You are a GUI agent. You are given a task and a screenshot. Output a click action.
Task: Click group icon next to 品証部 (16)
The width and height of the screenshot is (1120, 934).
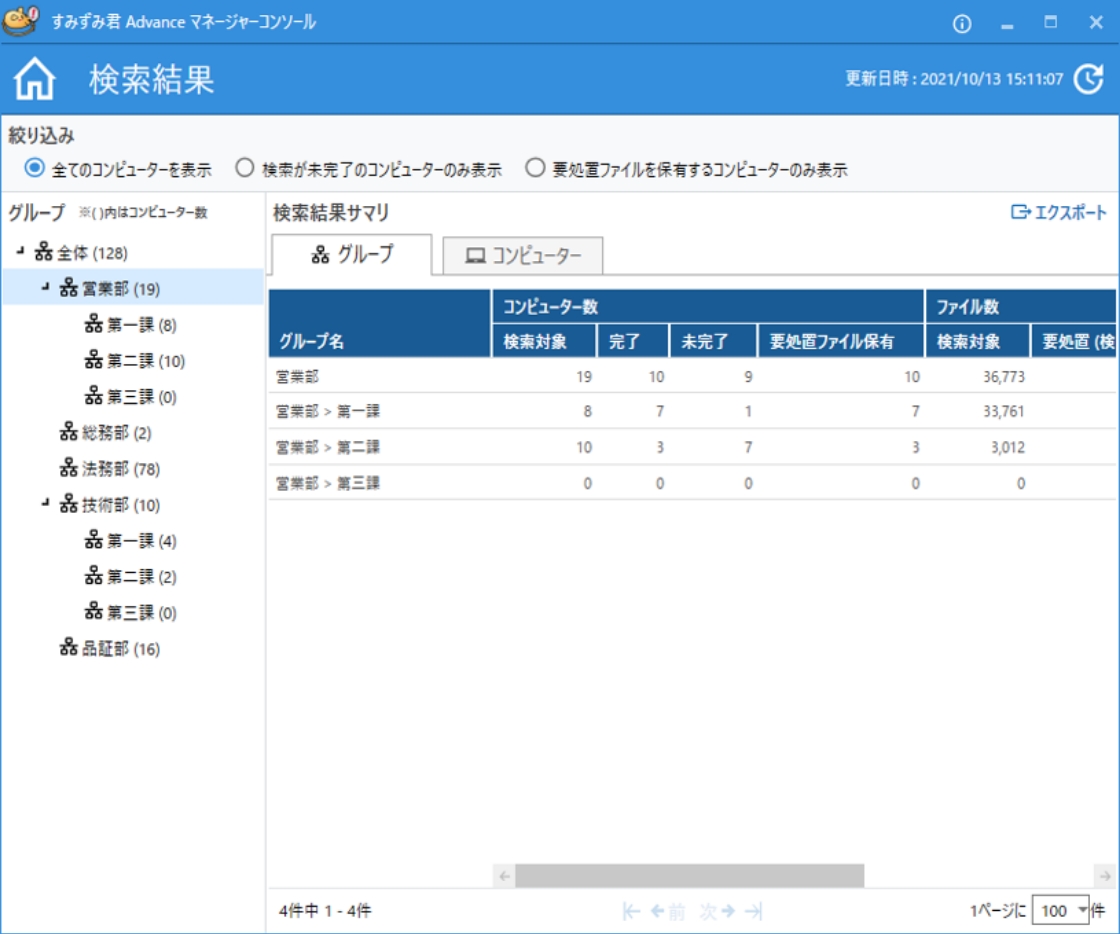coord(69,648)
